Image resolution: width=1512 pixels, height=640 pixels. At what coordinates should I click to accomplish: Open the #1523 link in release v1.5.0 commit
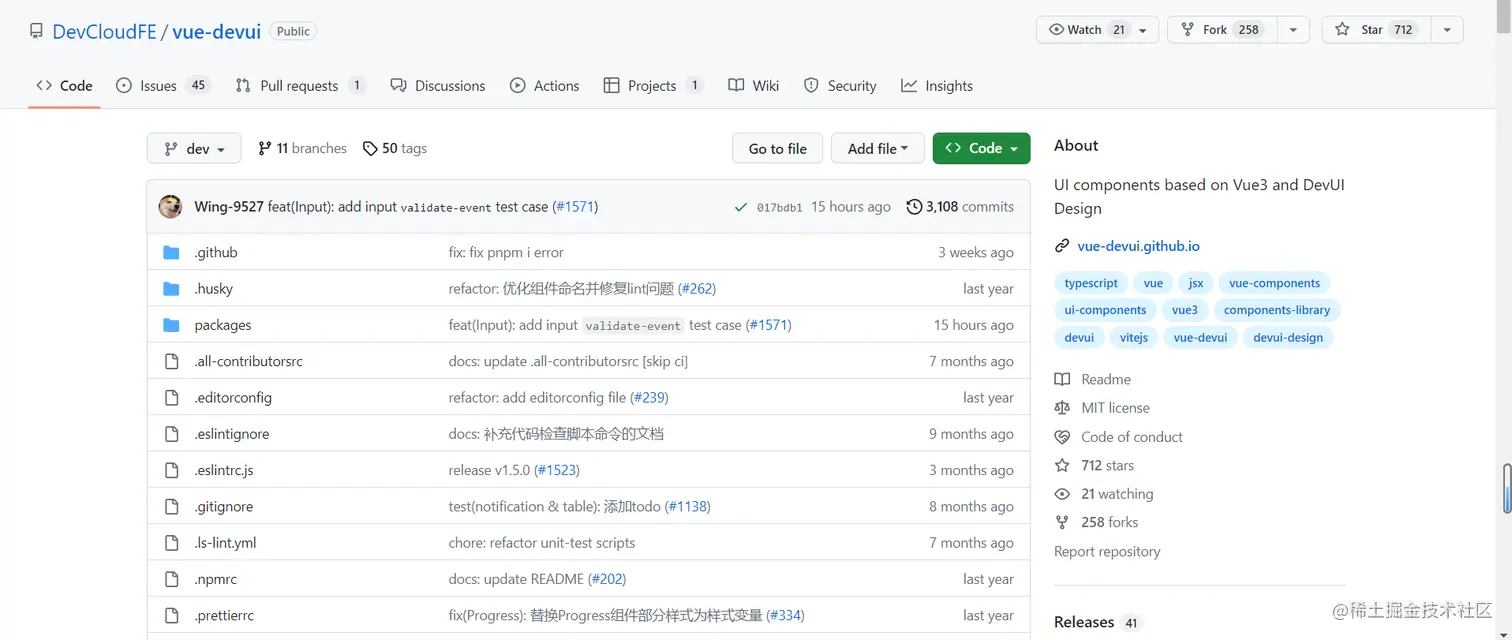click(x=557, y=470)
